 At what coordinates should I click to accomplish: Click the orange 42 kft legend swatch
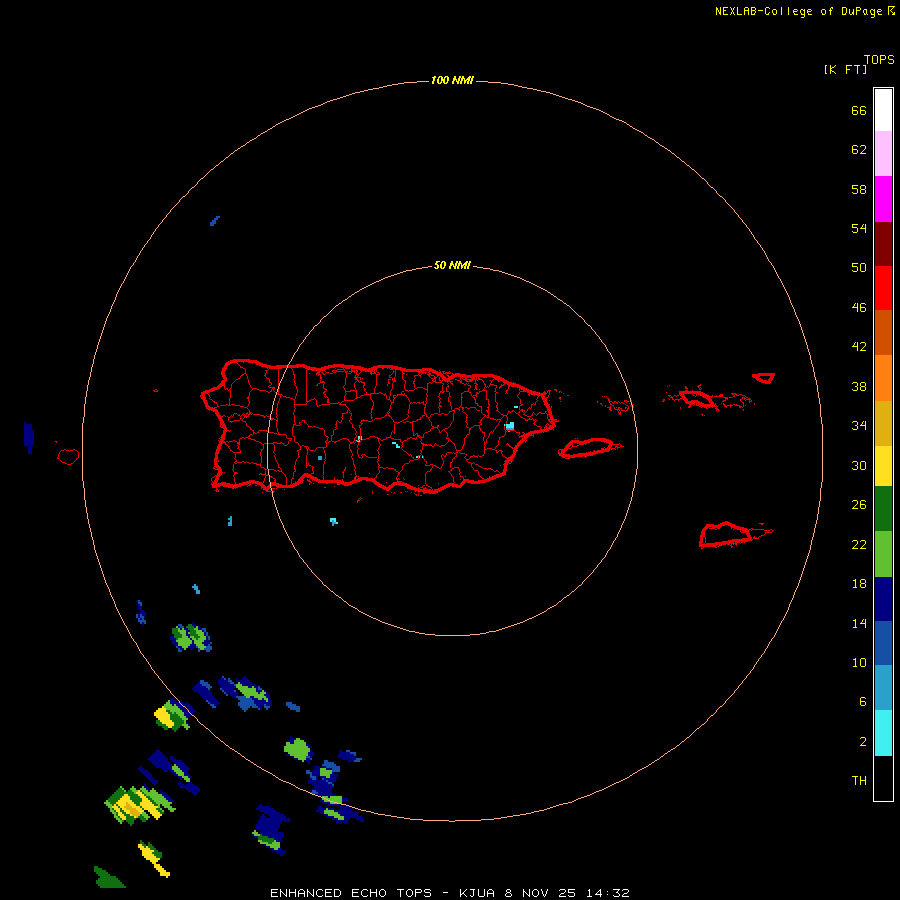883,378
